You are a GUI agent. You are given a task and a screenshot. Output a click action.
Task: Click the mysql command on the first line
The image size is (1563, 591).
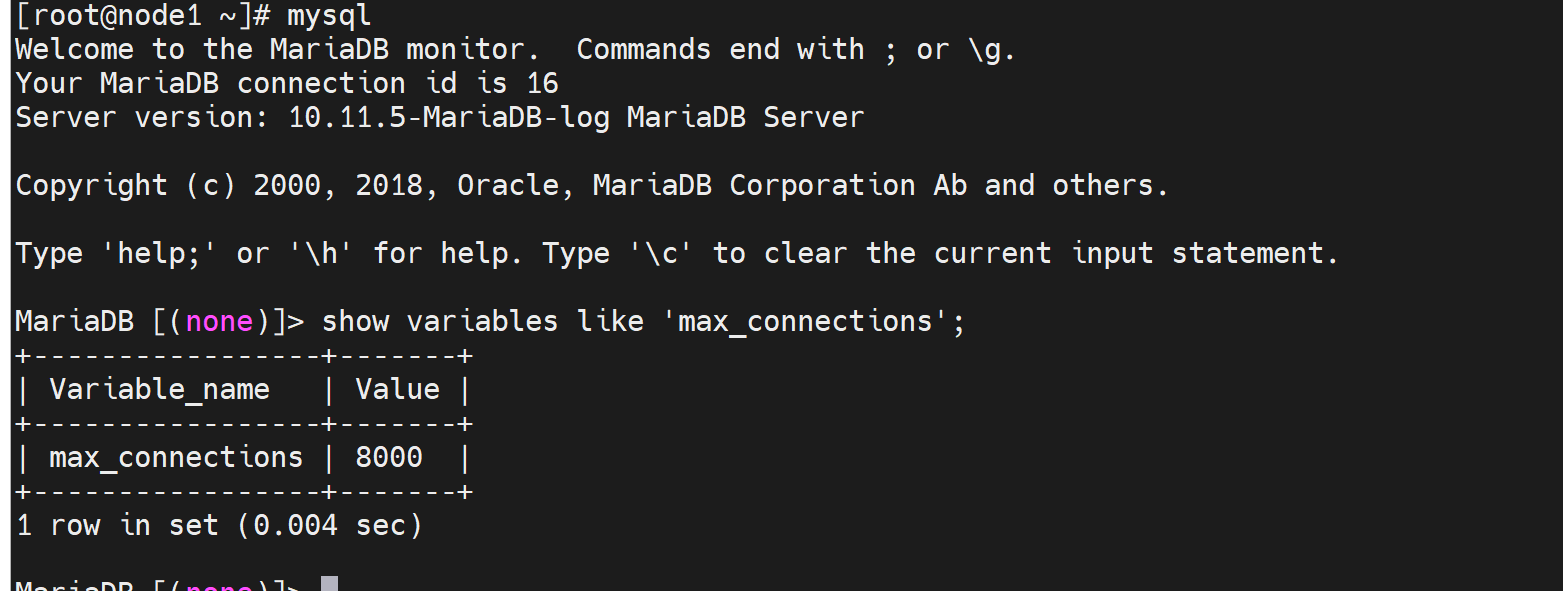point(329,16)
